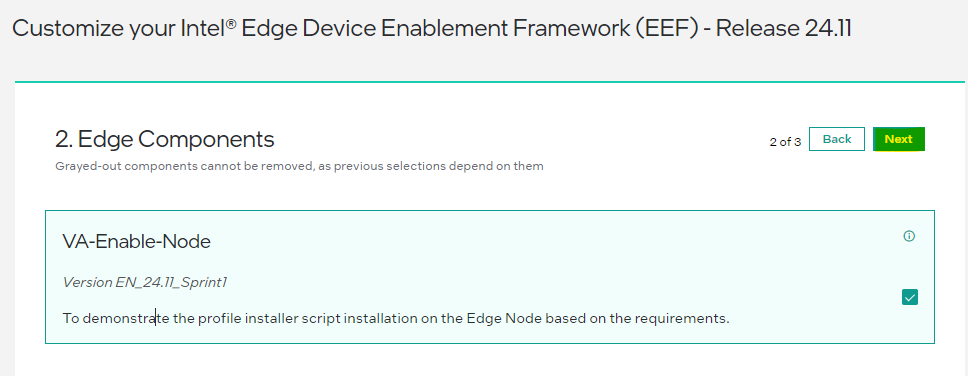Click the grayed-out components note
968x376 pixels.
point(299,166)
